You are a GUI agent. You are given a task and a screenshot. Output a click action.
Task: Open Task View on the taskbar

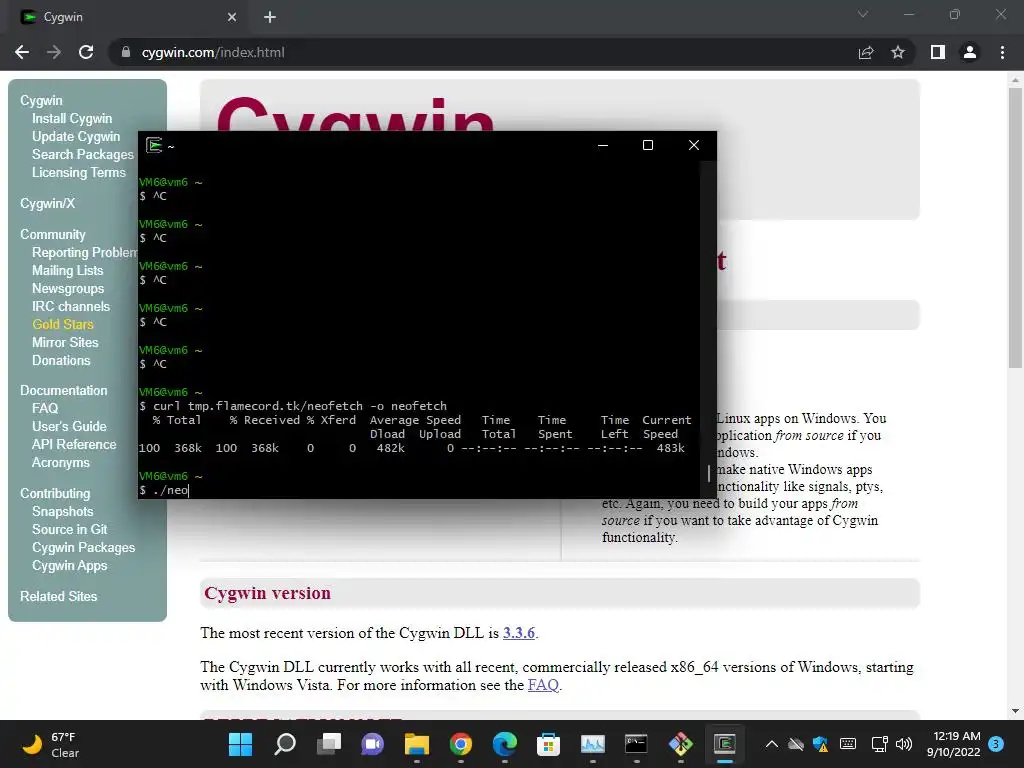[x=328, y=744]
